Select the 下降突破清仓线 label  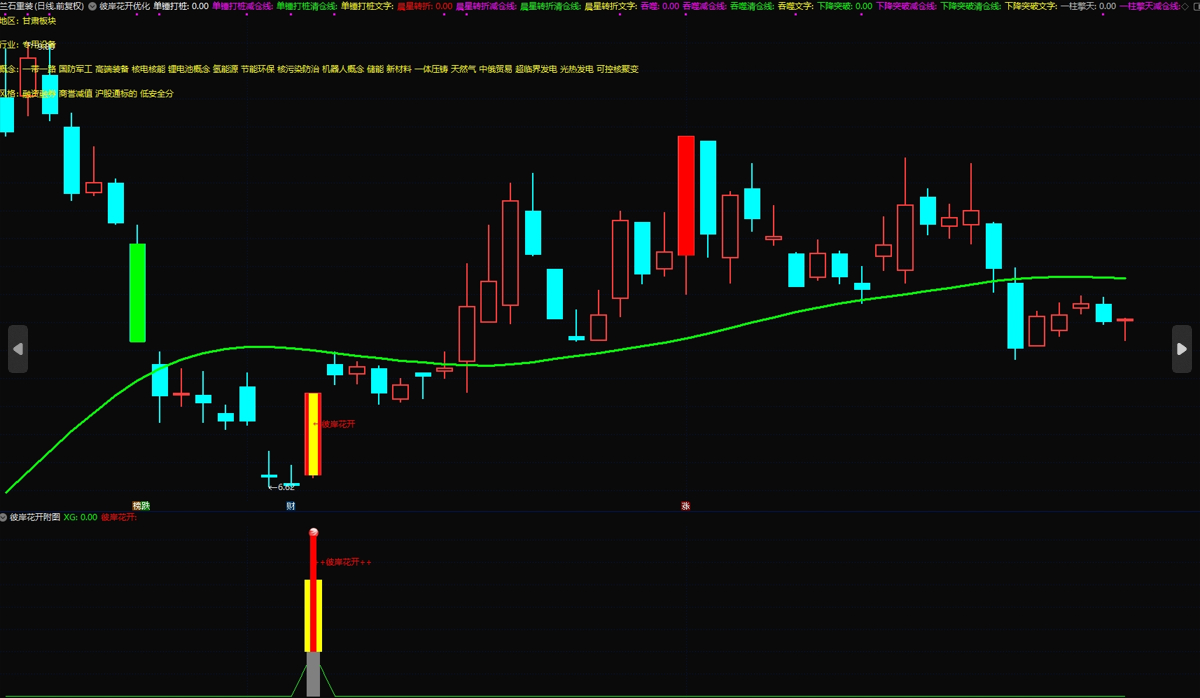coord(970,6)
